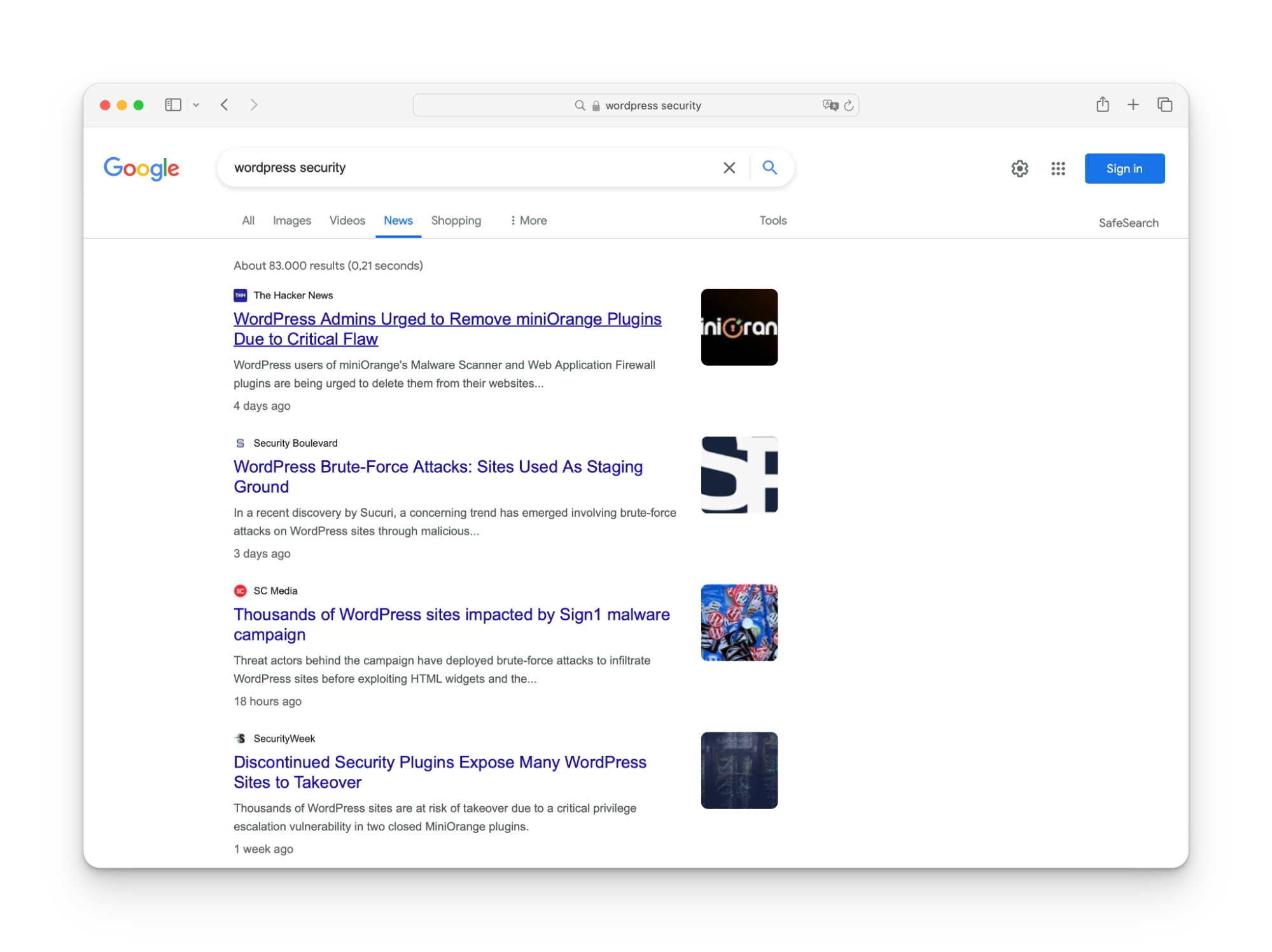This screenshot has width=1272, height=952.
Task: Click the Sign1 malware article thumbnail
Action: (x=739, y=622)
